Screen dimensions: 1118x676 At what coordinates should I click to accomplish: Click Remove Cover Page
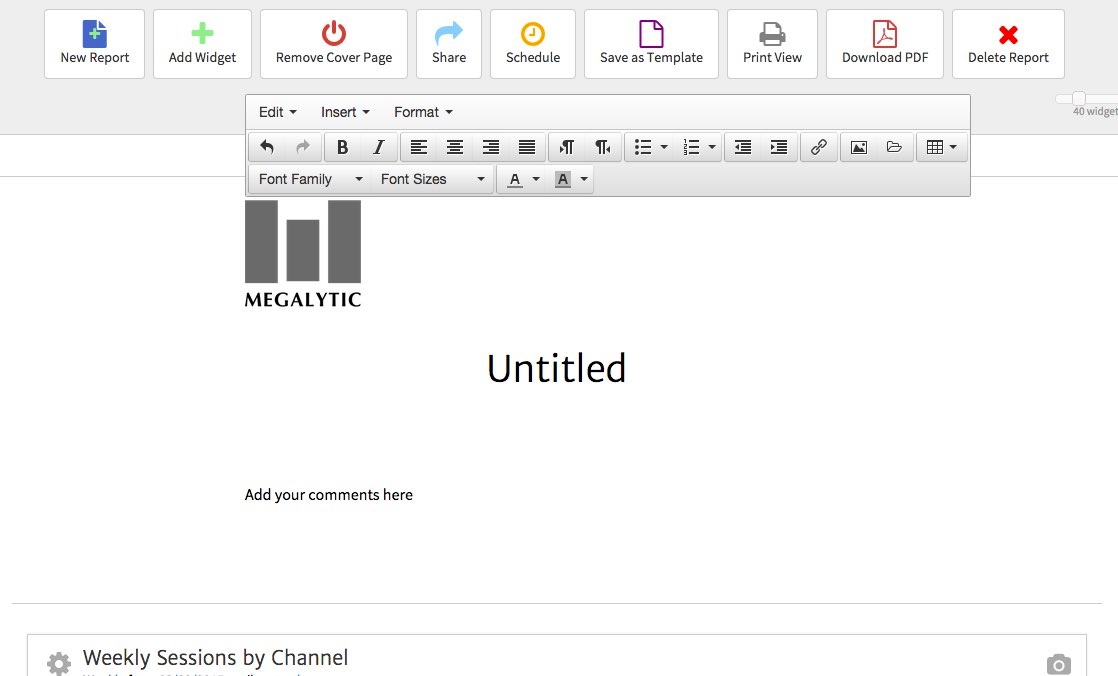tap(333, 43)
